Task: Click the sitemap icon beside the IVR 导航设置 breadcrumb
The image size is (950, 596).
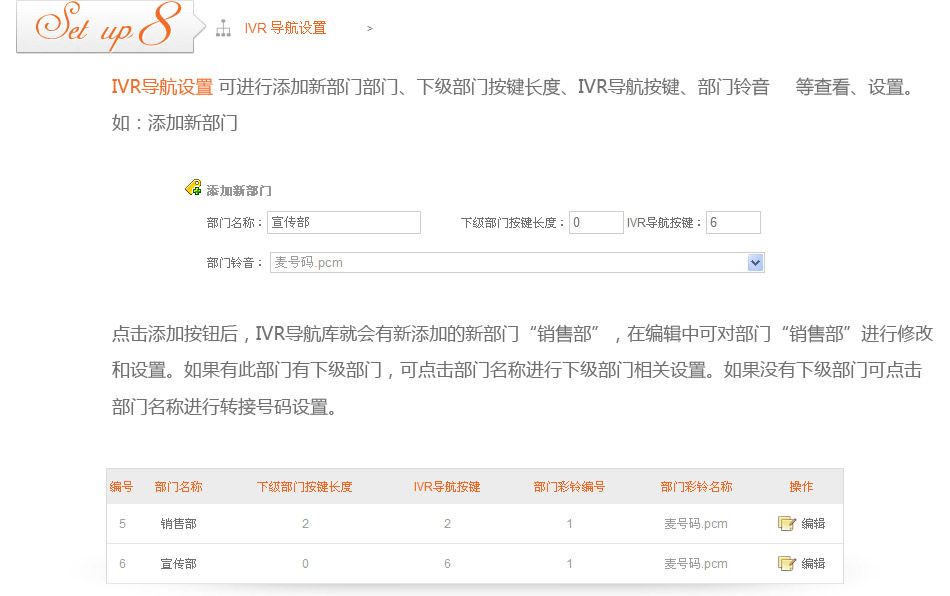Action: pyautogui.click(x=223, y=29)
